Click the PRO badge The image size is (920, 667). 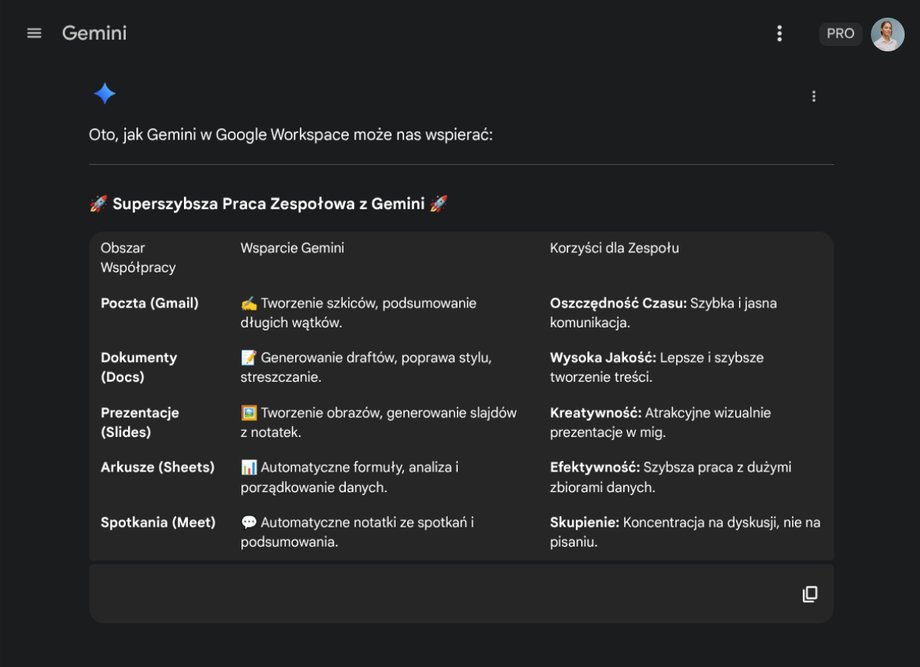(840, 34)
